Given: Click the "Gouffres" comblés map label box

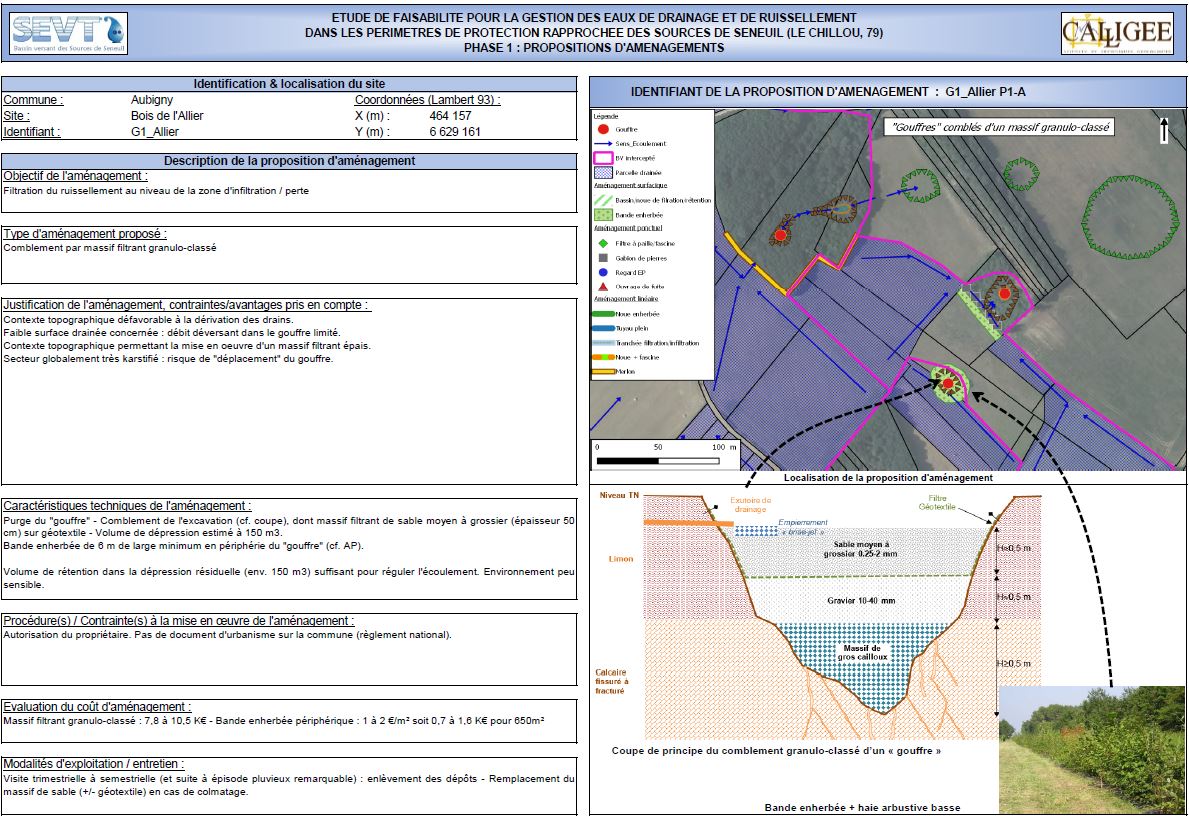Looking at the screenshot, I should 998,127.
